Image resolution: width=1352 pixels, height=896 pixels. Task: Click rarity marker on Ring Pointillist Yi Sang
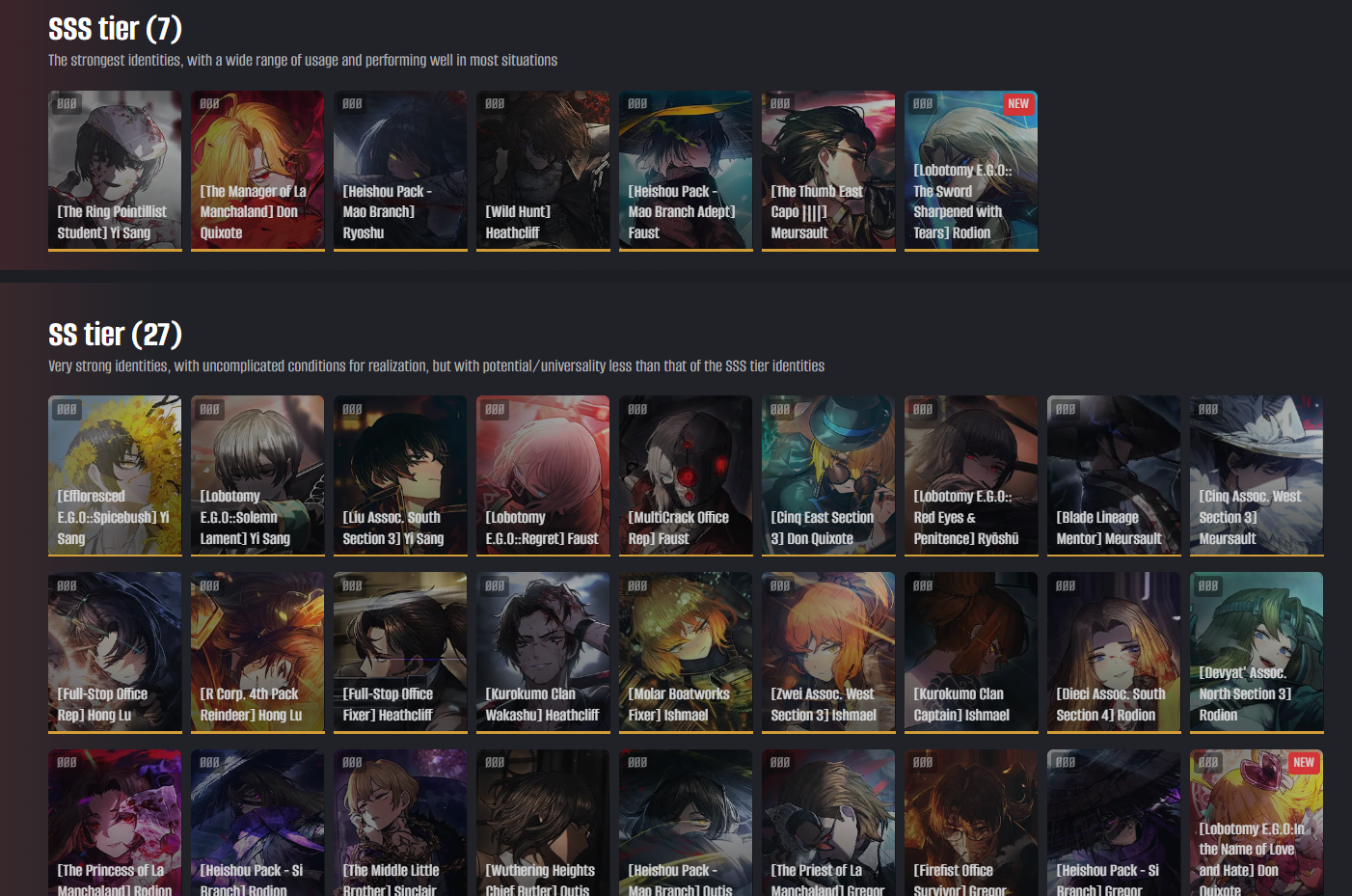[67, 103]
